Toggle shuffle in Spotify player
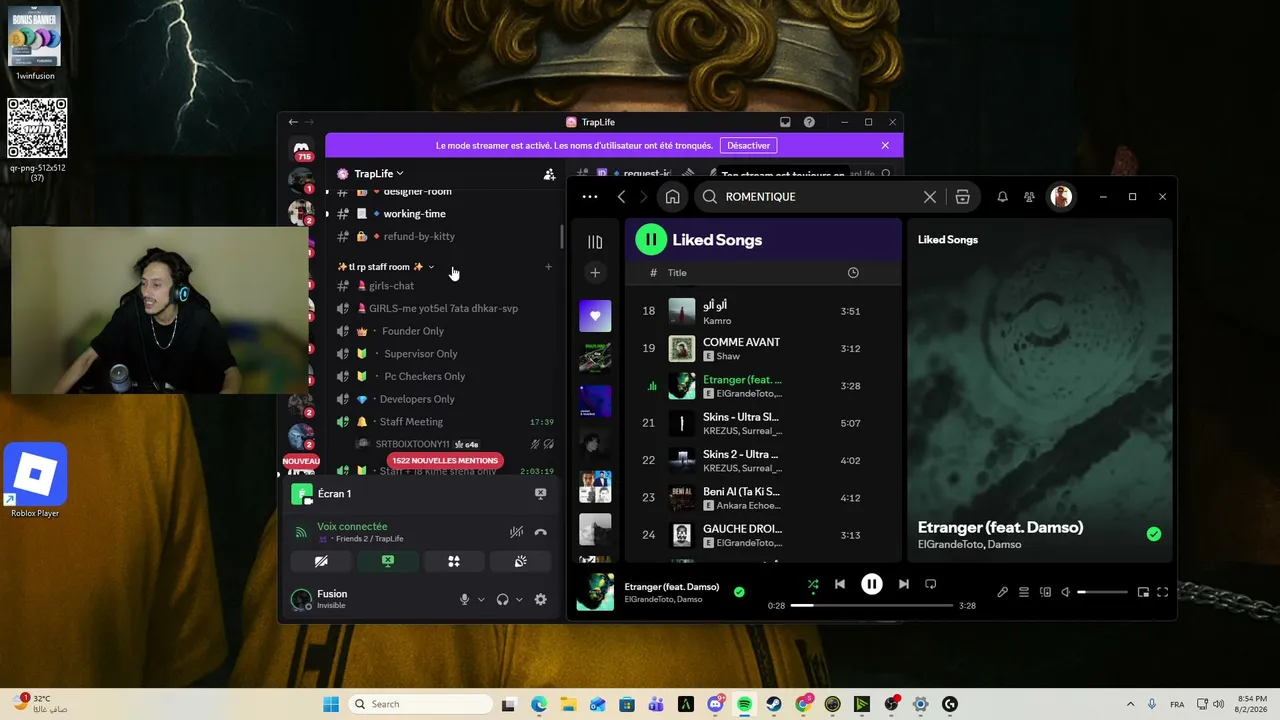Viewport: 1280px width, 720px height. point(813,584)
